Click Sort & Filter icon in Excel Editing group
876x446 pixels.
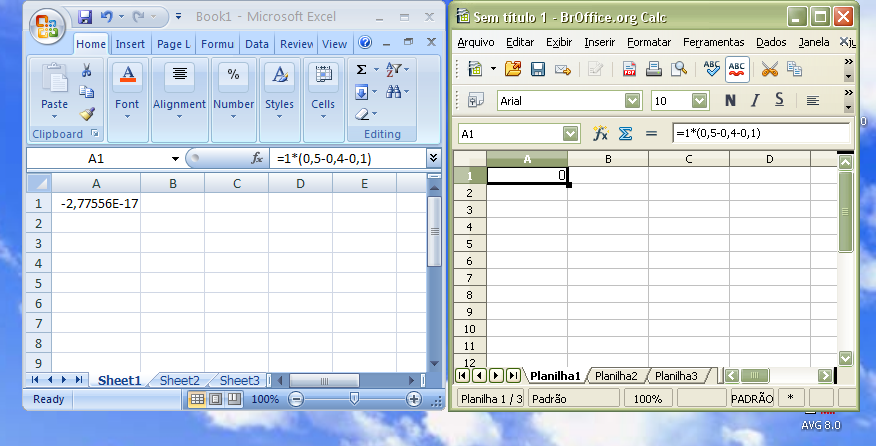394,70
